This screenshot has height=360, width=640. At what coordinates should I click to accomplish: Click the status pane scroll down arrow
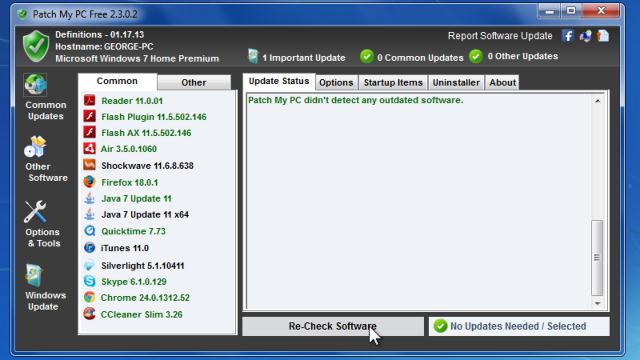point(598,303)
